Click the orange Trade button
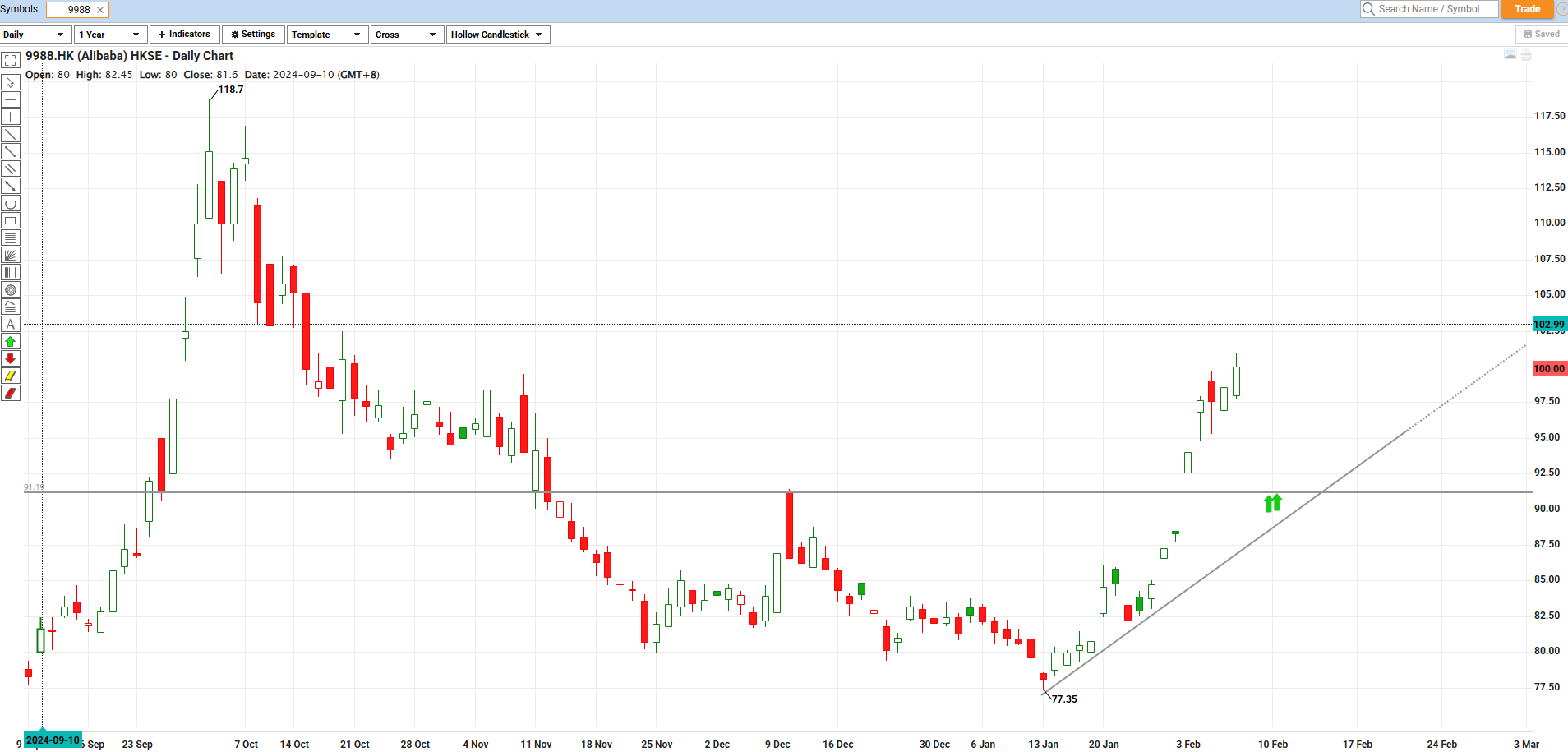The width and height of the screenshot is (1568, 752). [1527, 9]
